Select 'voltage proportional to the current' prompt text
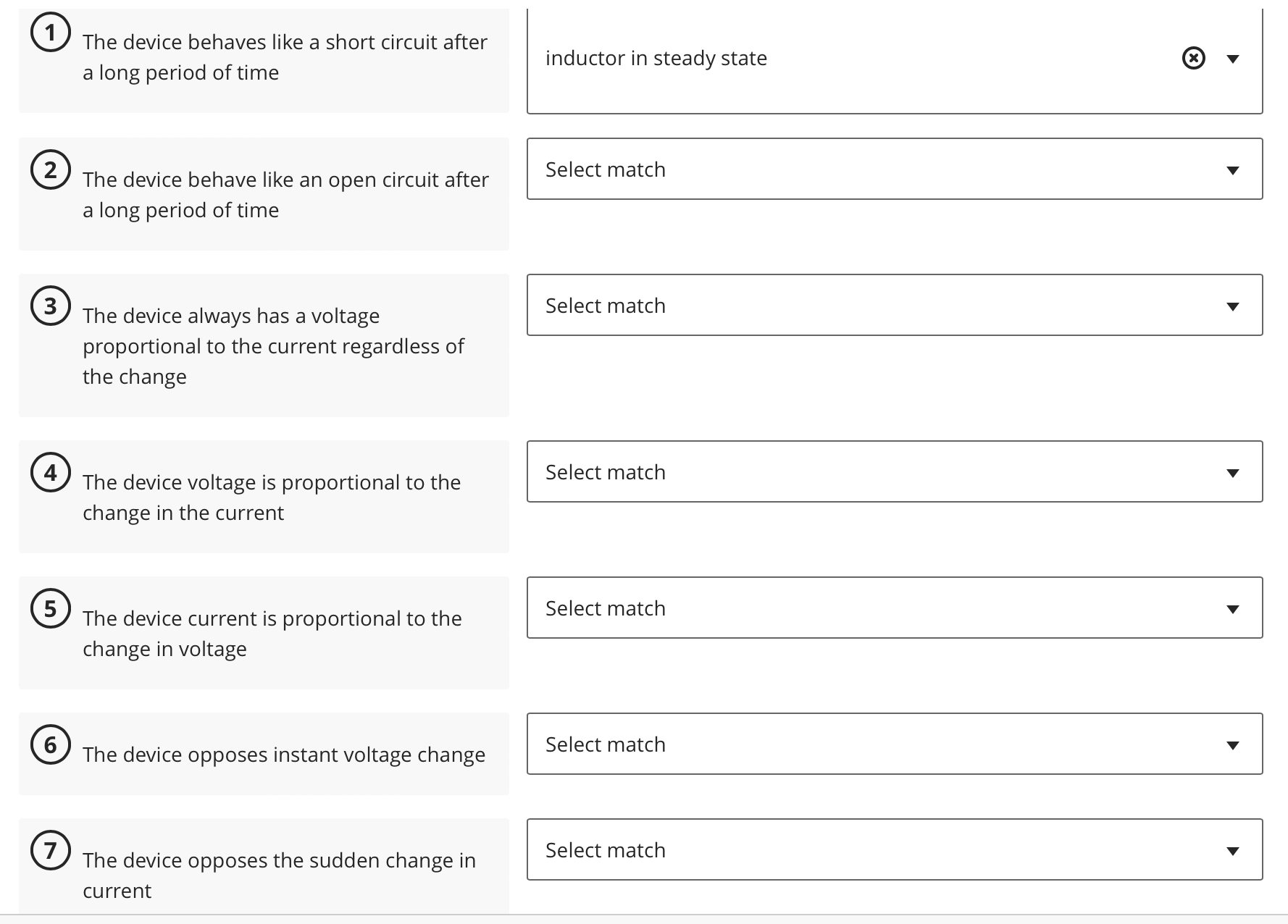 273,346
